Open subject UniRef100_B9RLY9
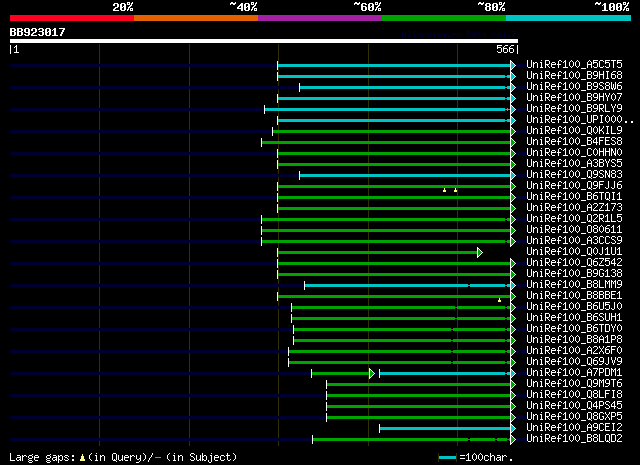 coord(574,108)
